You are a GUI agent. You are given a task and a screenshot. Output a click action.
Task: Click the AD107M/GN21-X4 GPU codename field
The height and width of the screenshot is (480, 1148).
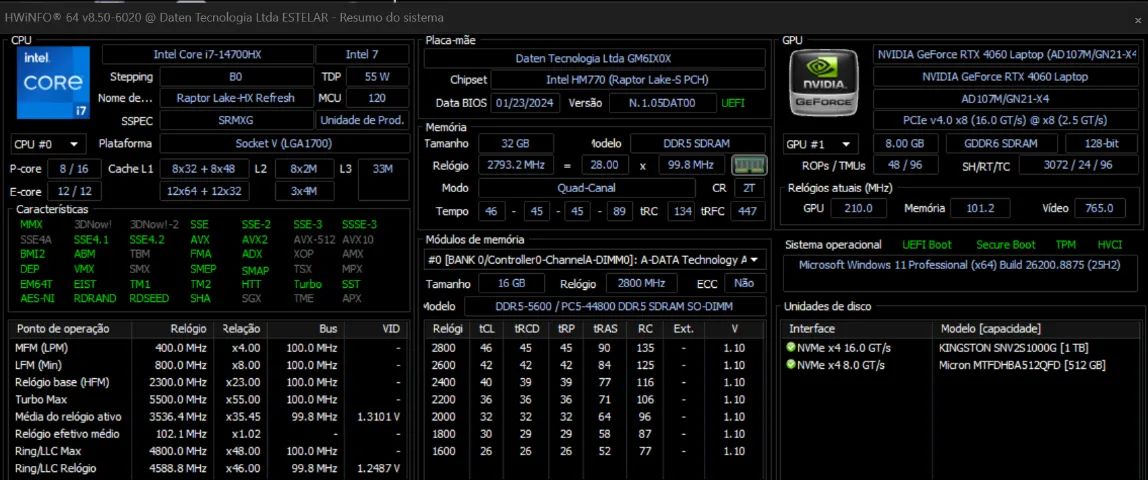point(1004,98)
